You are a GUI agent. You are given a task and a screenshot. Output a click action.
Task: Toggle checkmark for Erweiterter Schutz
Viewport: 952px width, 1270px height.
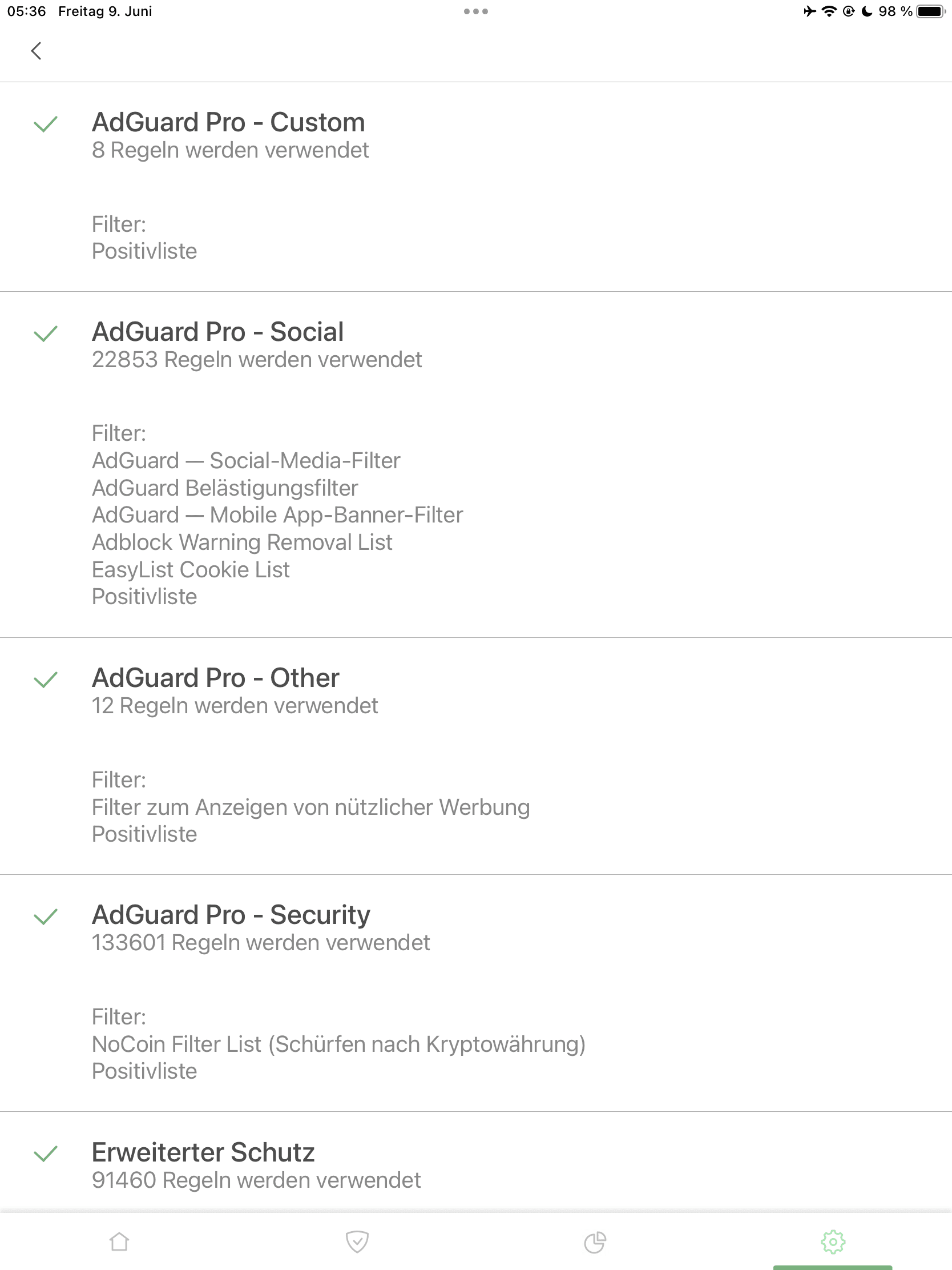coord(46,1154)
